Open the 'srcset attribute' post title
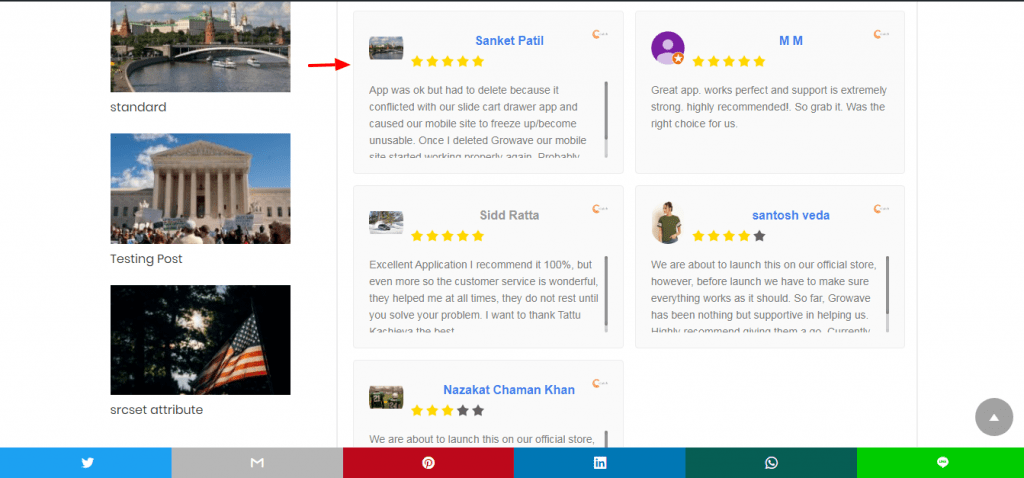This screenshot has height=478, width=1024. 157,410
